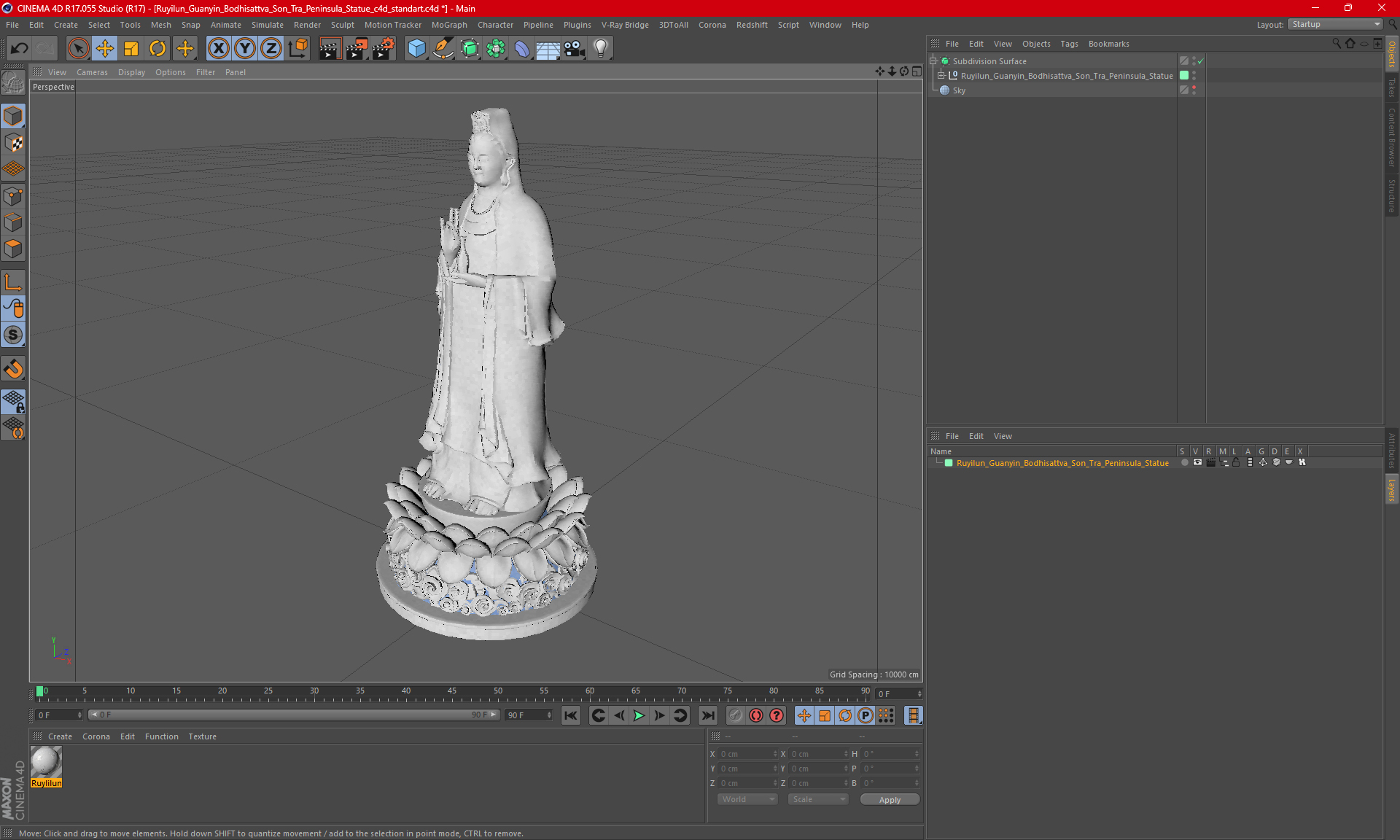Play animation forward

(x=639, y=715)
